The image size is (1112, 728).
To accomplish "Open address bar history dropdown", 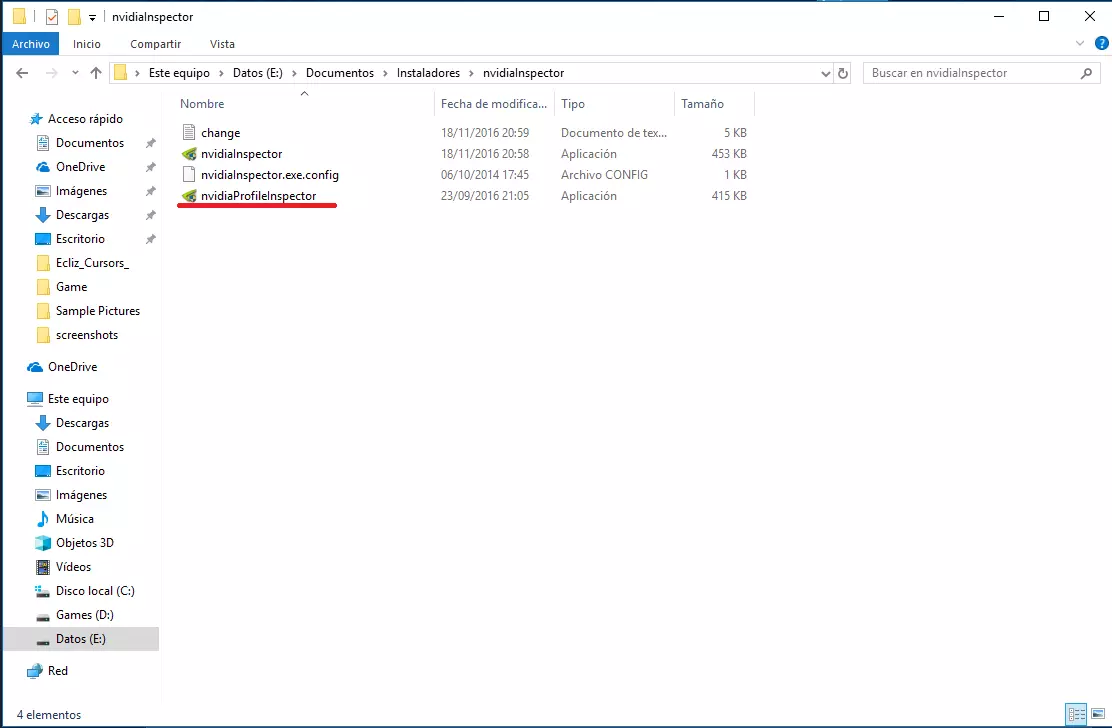I will point(825,73).
